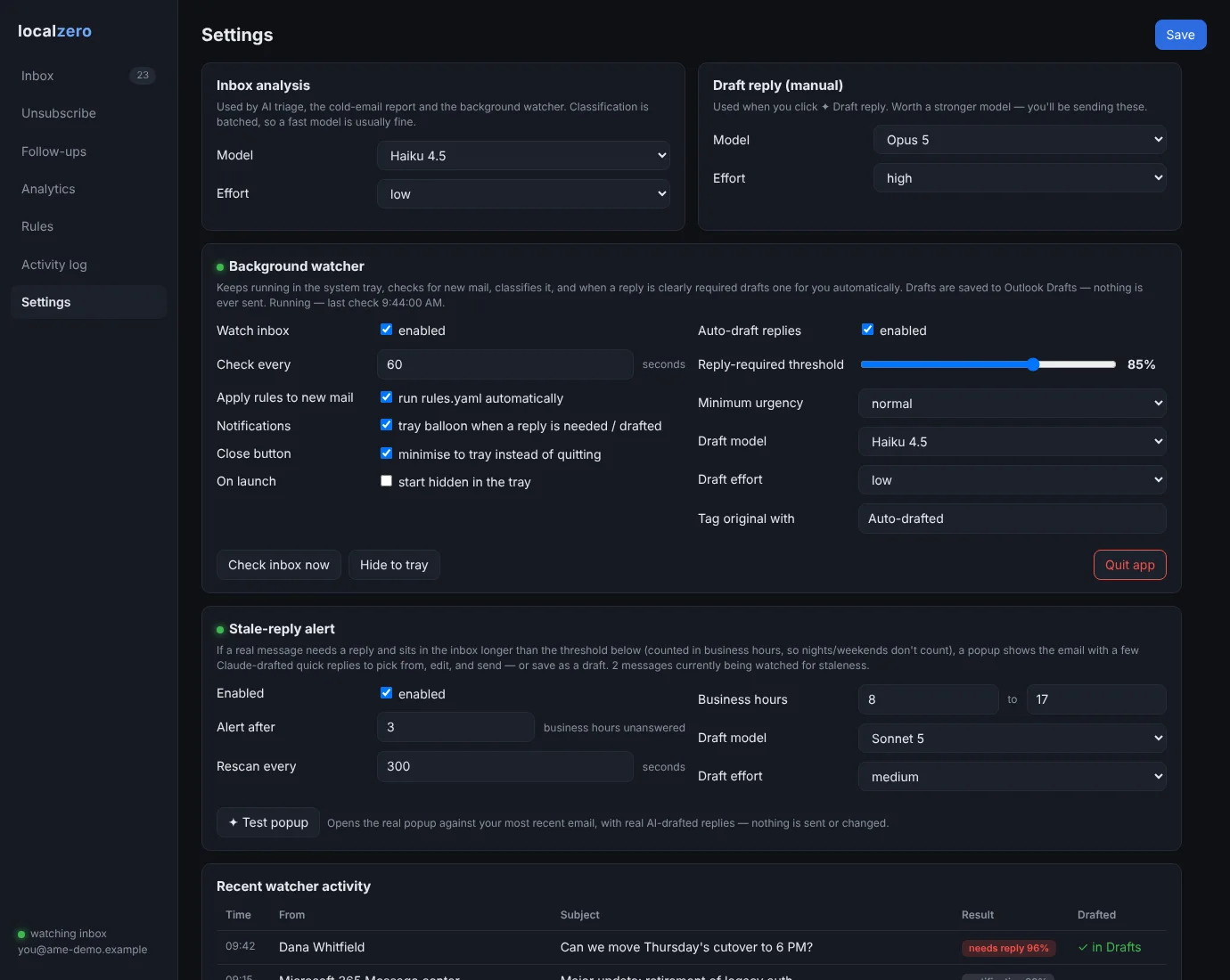
Task: Disable the Watch inbox checkbox
Action: point(386,330)
